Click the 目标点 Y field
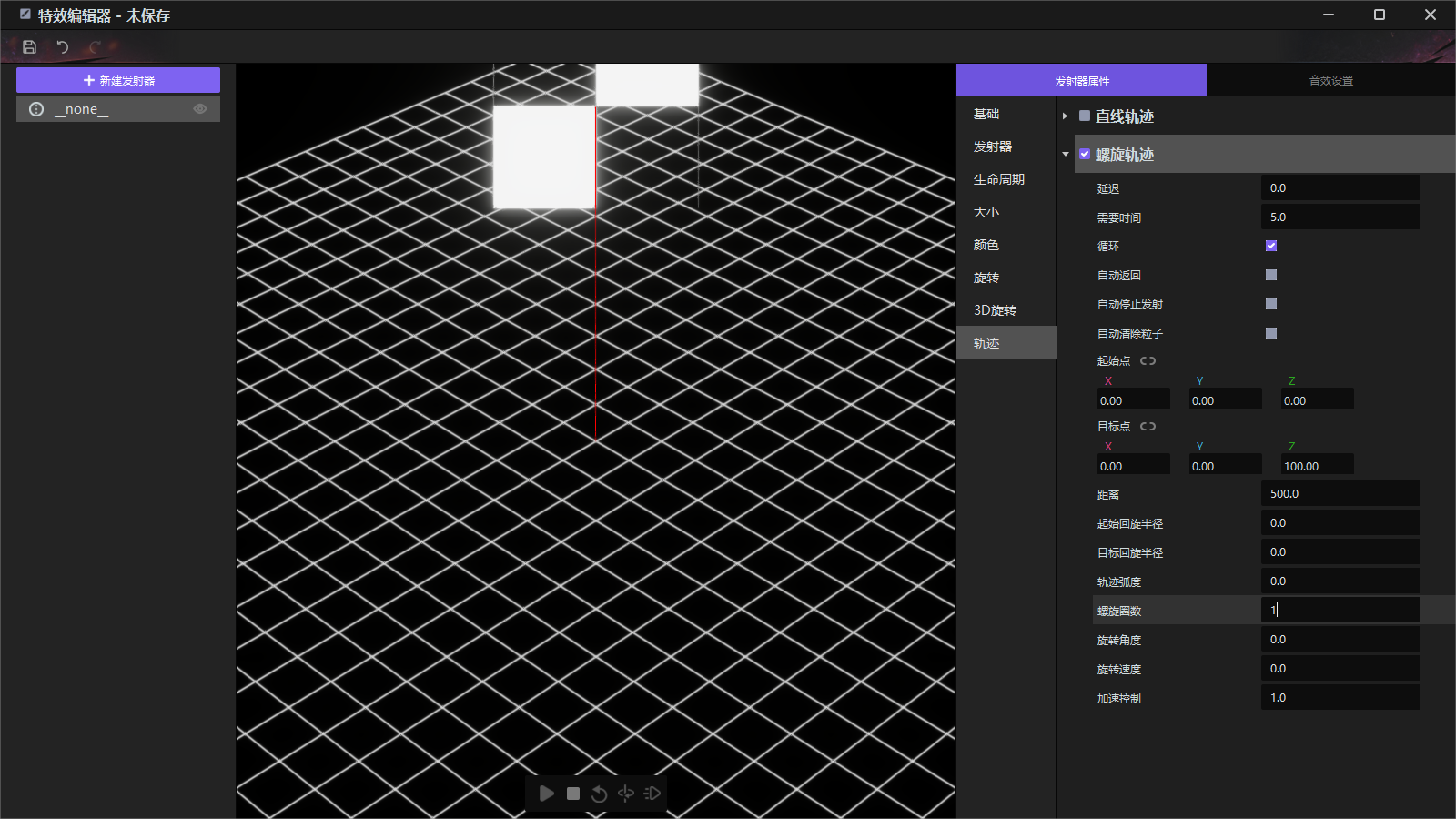 point(1225,466)
